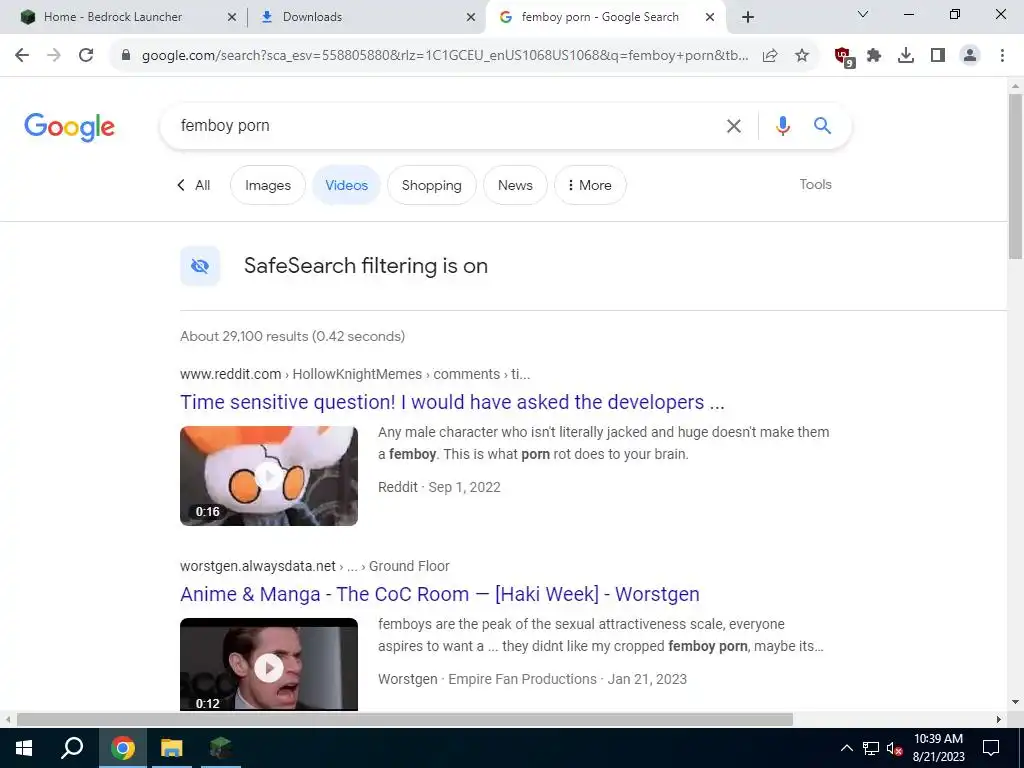Screen dimensions: 1024x768
Task: Click the vertical scrollbar thumb
Action: 1015,176
